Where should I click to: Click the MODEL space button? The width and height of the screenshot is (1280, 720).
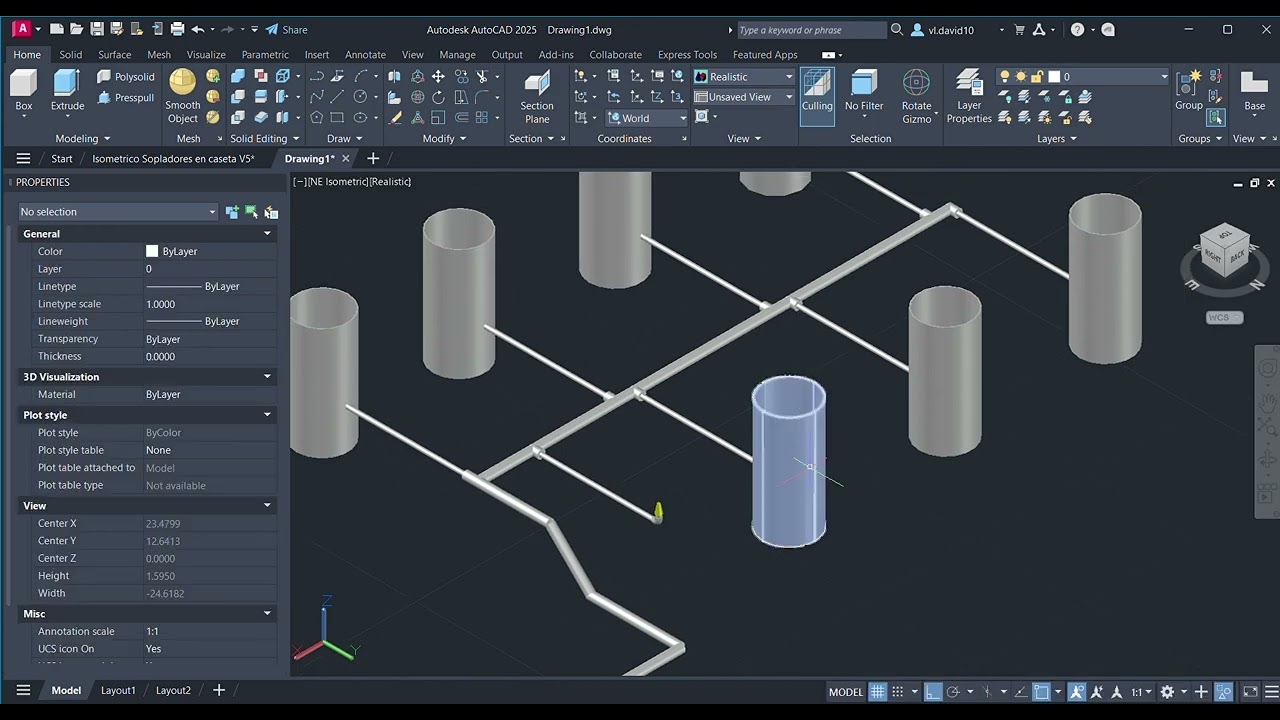point(846,692)
